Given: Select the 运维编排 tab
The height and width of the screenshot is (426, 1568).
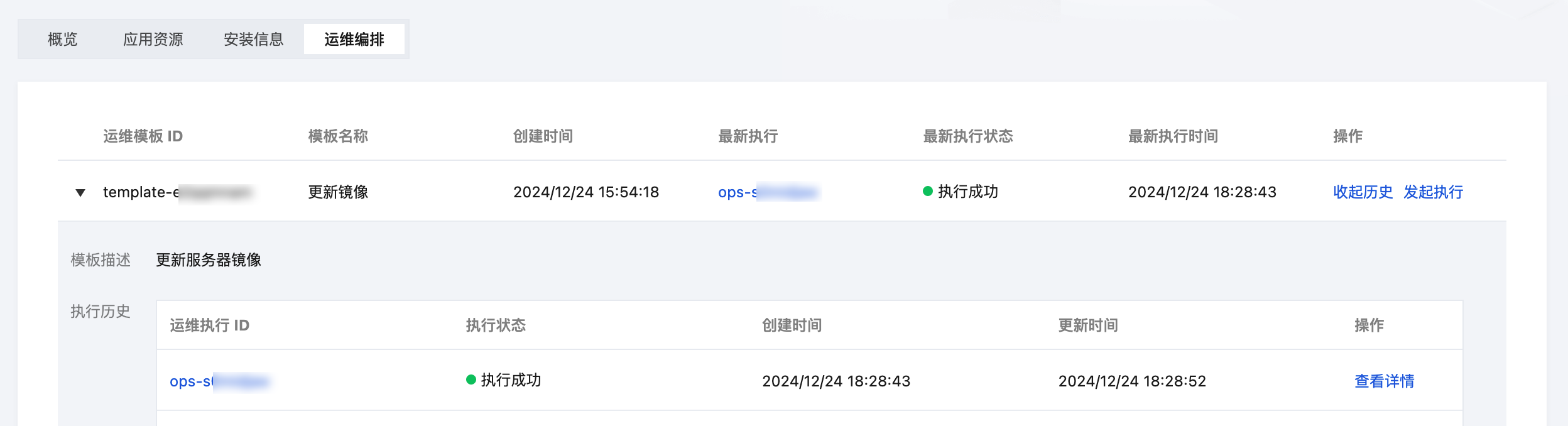Looking at the screenshot, I should [x=354, y=39].
